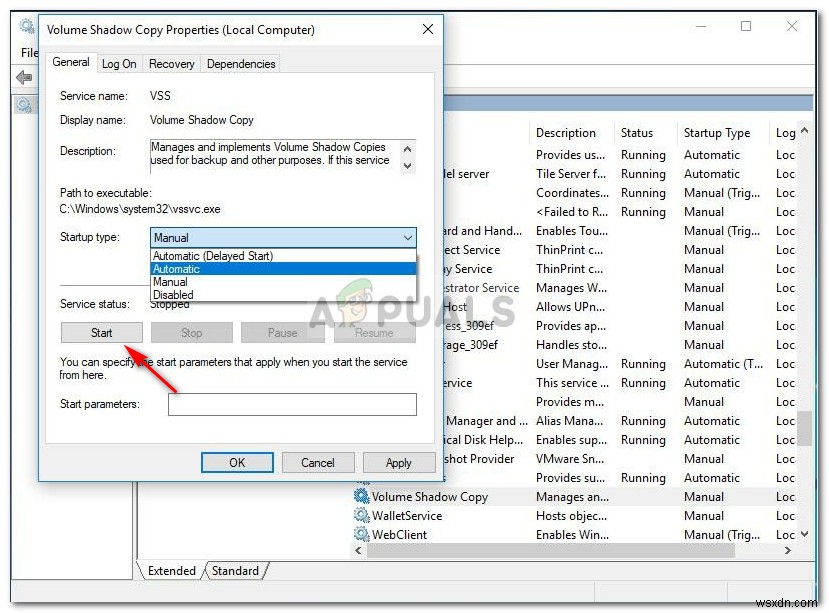Select the WalletService row
This screenshot has height=613, width=829.
pos(574,516)
